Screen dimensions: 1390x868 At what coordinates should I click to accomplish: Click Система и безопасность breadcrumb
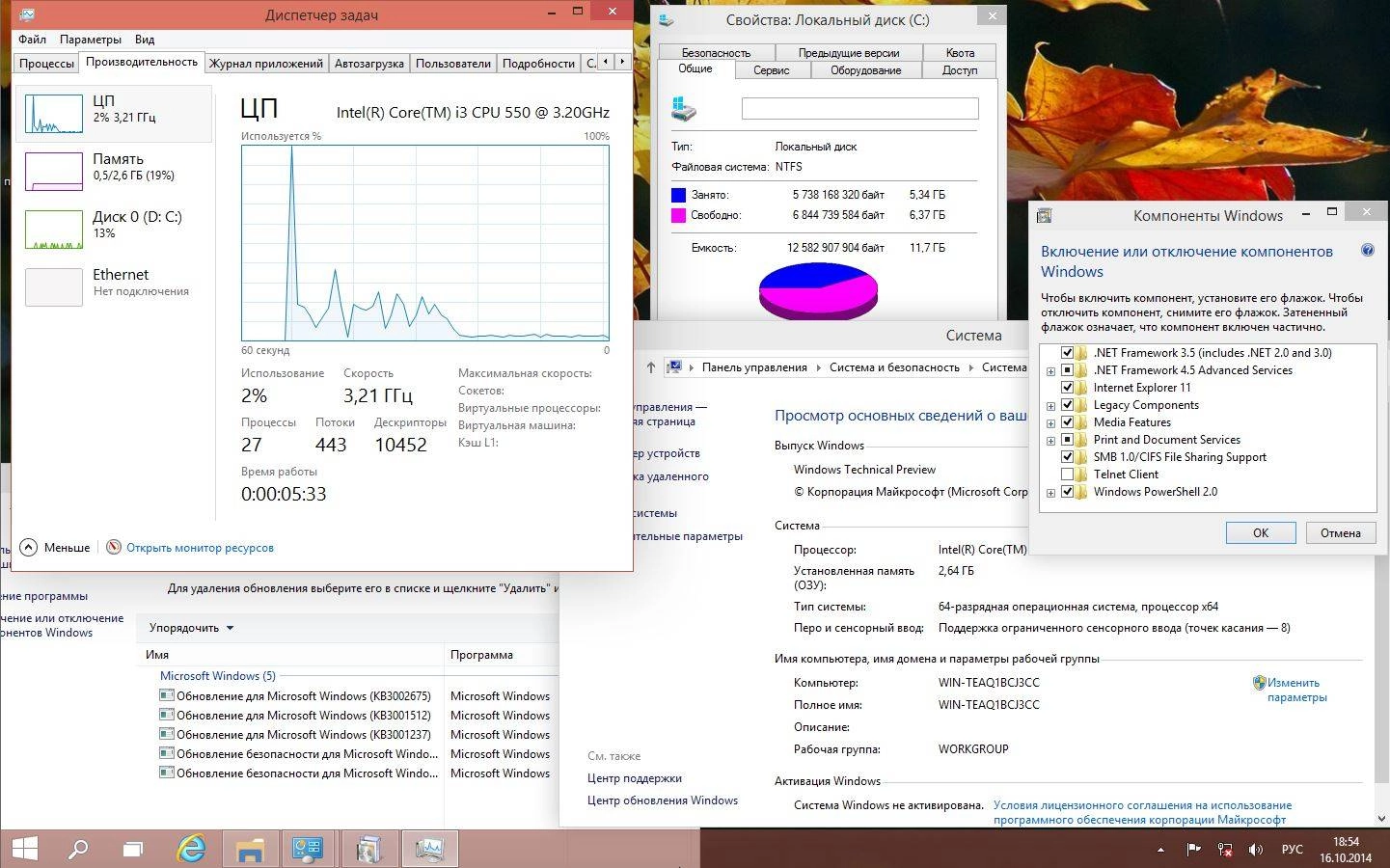tap(894, 367)
